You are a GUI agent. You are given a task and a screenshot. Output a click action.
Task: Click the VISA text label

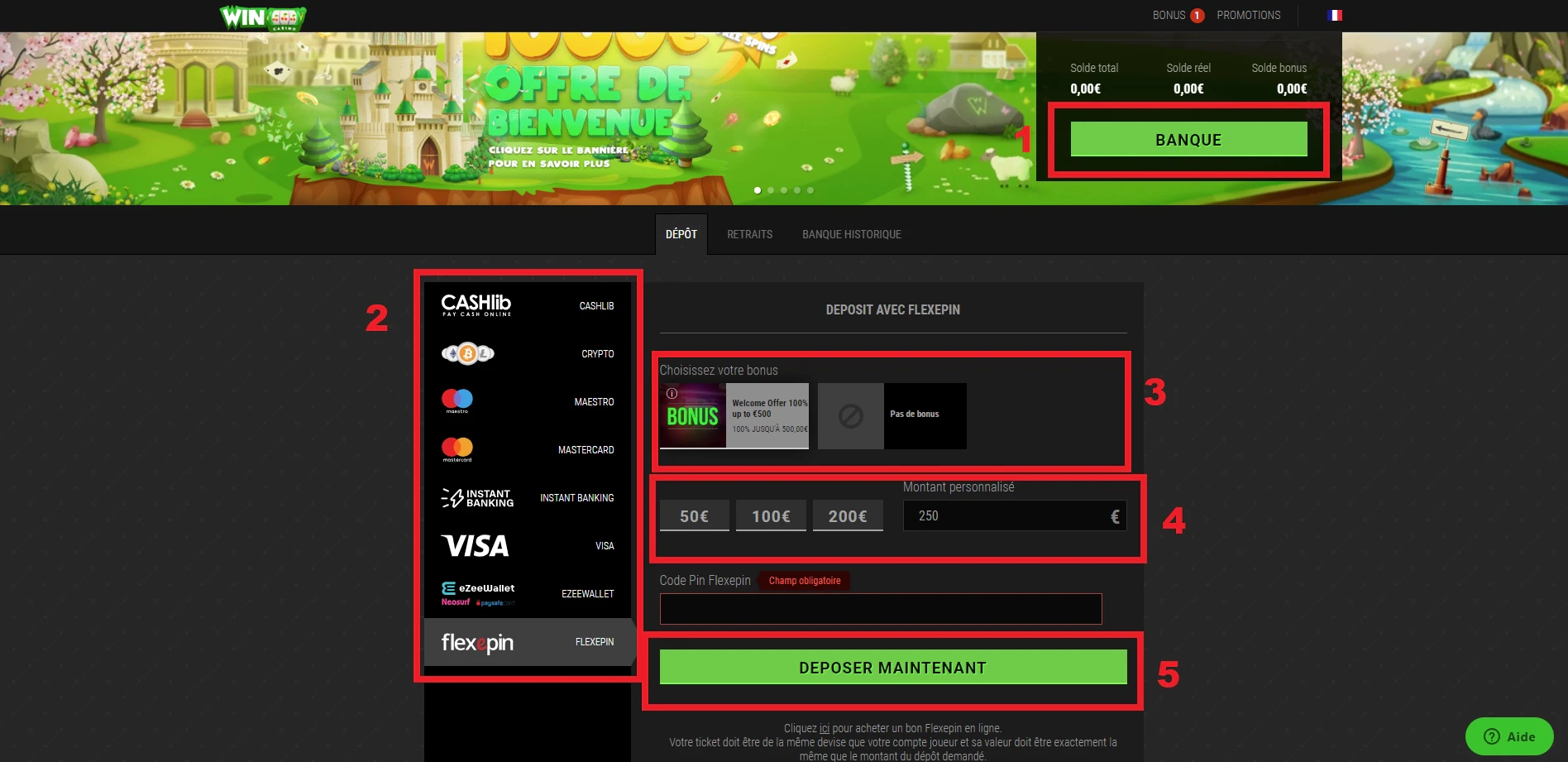point(605,546)
